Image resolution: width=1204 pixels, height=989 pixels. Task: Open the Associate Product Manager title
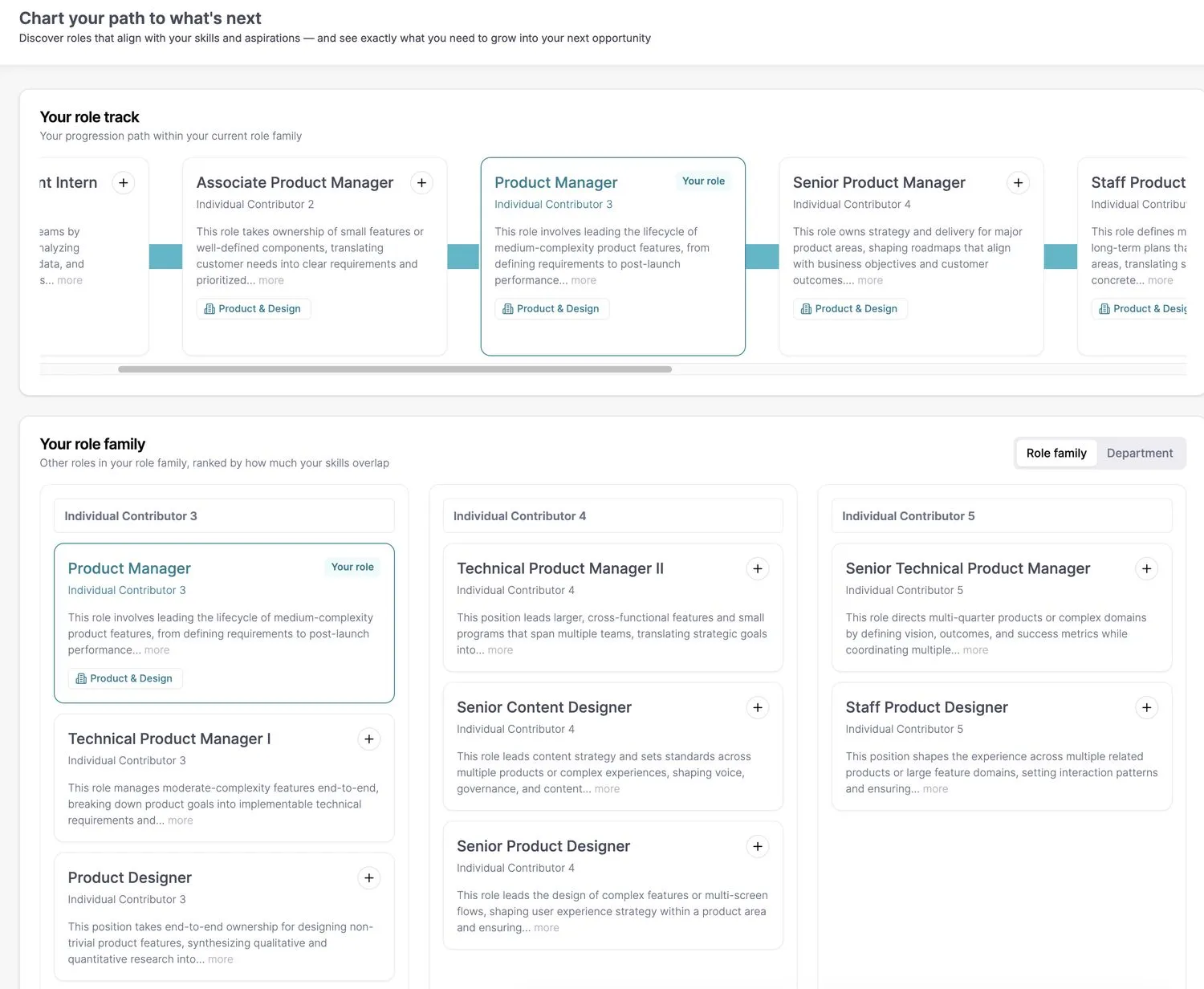(295, 183)
